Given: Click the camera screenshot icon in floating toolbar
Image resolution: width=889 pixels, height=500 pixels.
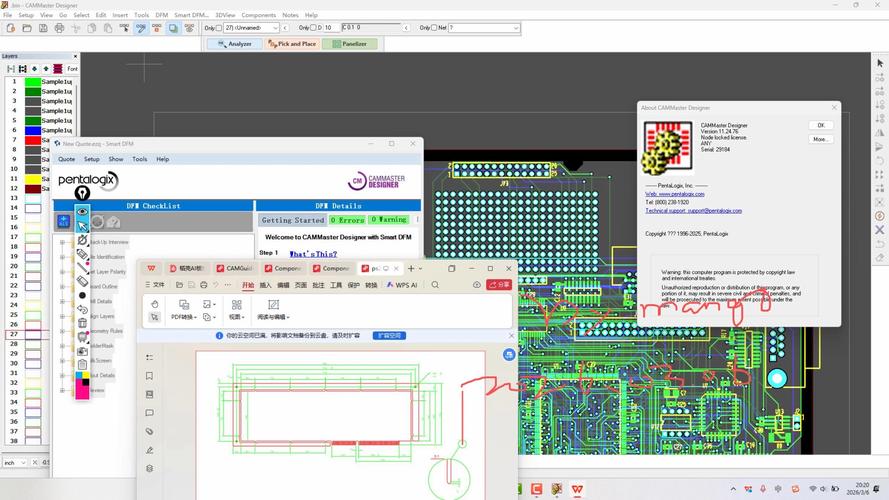Looking at the screenshot, I should point(82,351).
